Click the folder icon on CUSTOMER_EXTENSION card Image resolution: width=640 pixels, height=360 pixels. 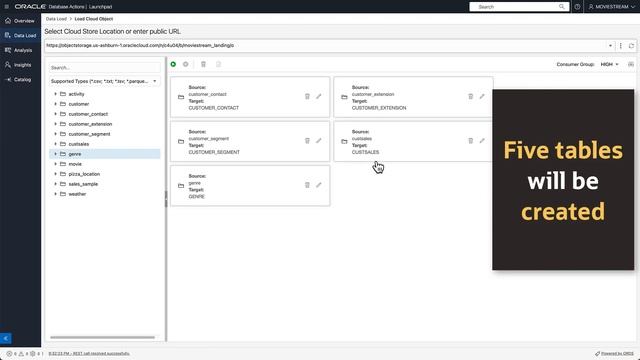344,97
